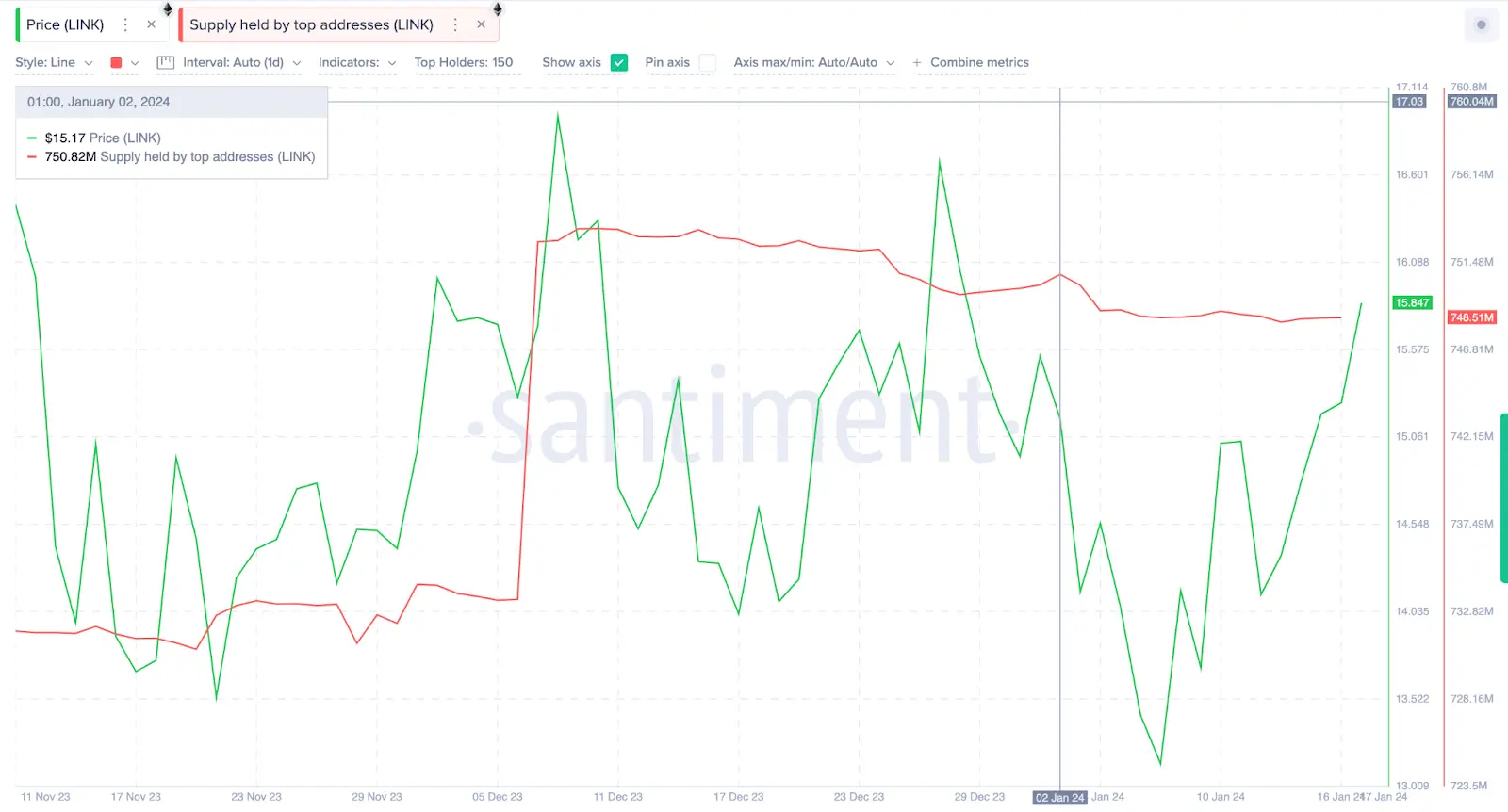Open the Interval: Auto (1d) dropdown
1508x812 pixels.
242,62
